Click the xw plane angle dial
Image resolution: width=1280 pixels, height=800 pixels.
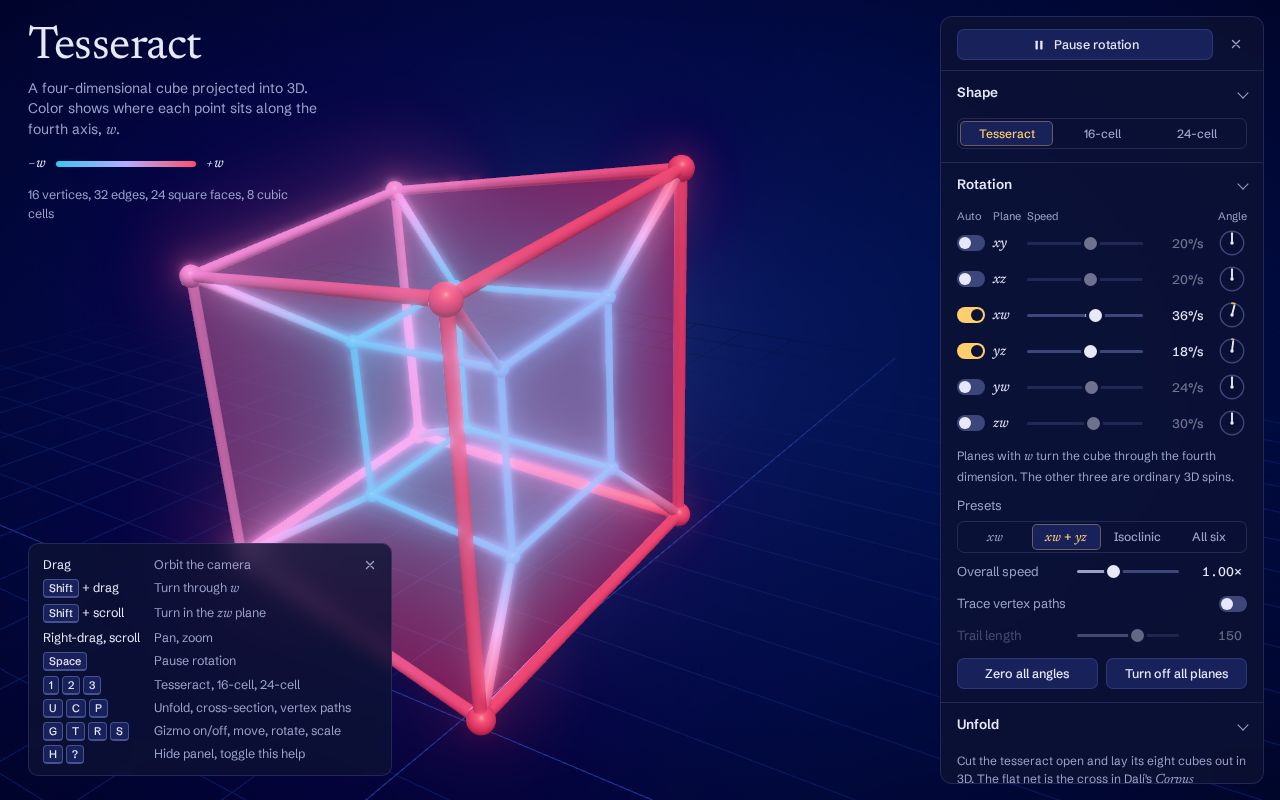[x=1232, y=315]
